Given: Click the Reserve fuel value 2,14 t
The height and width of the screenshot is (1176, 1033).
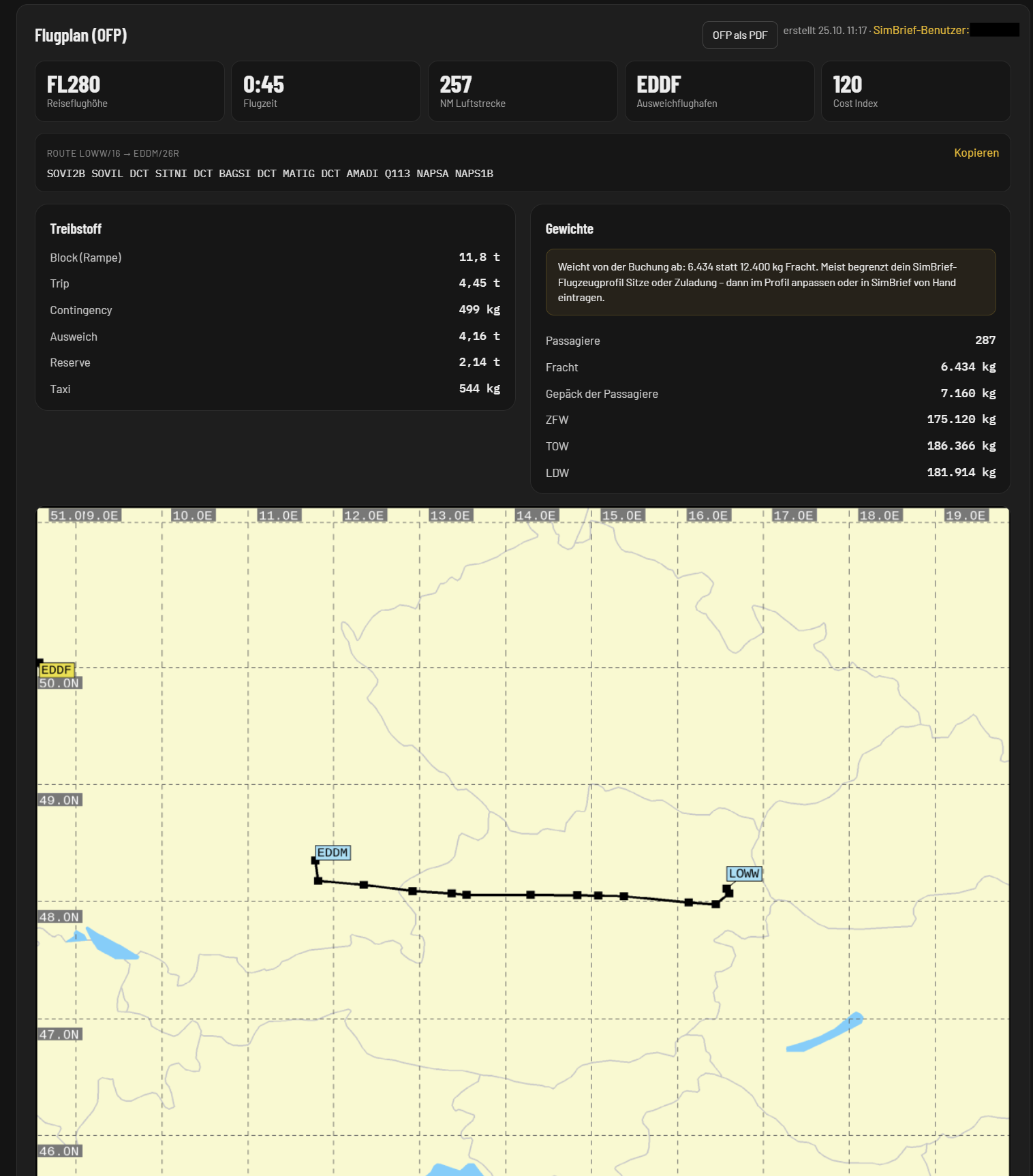Looking at the screenshot, I should [x=480, y=362].
